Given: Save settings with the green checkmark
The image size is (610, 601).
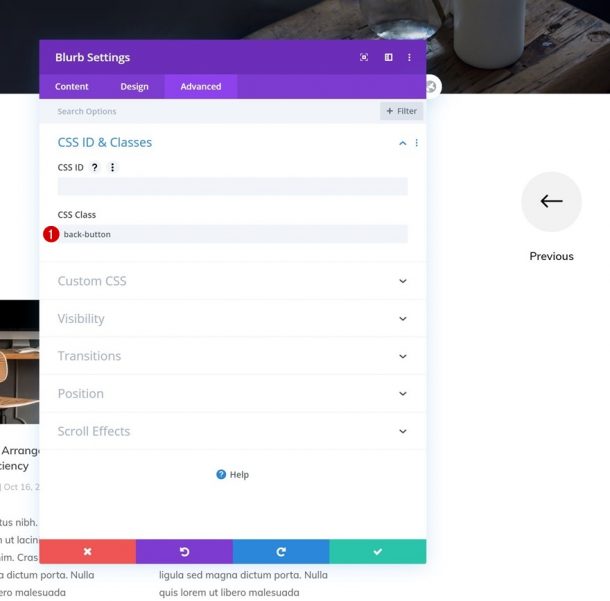Looking at the screenshot, I should (378, 551).
